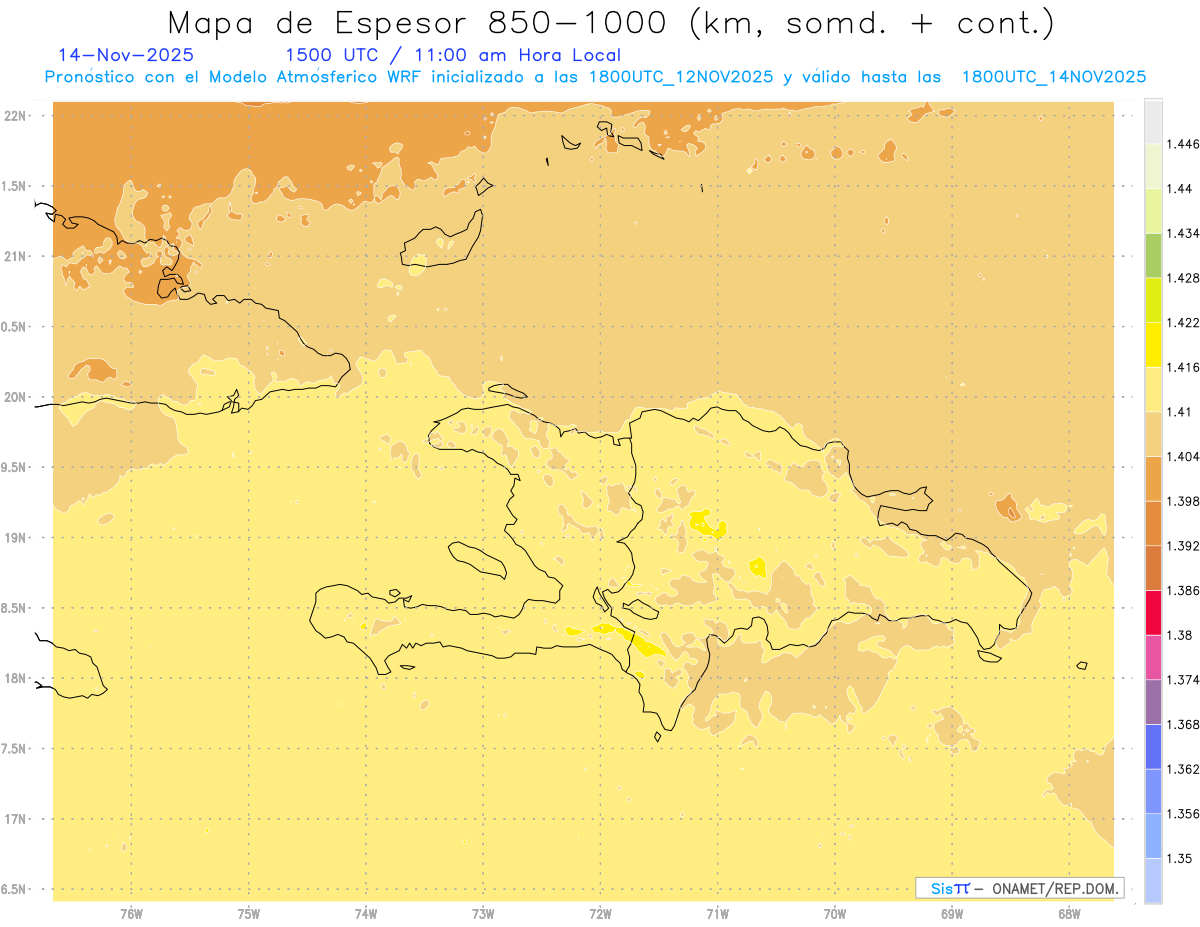
Task: Click the 71W longitude label
Action: (x=717, y=914)
